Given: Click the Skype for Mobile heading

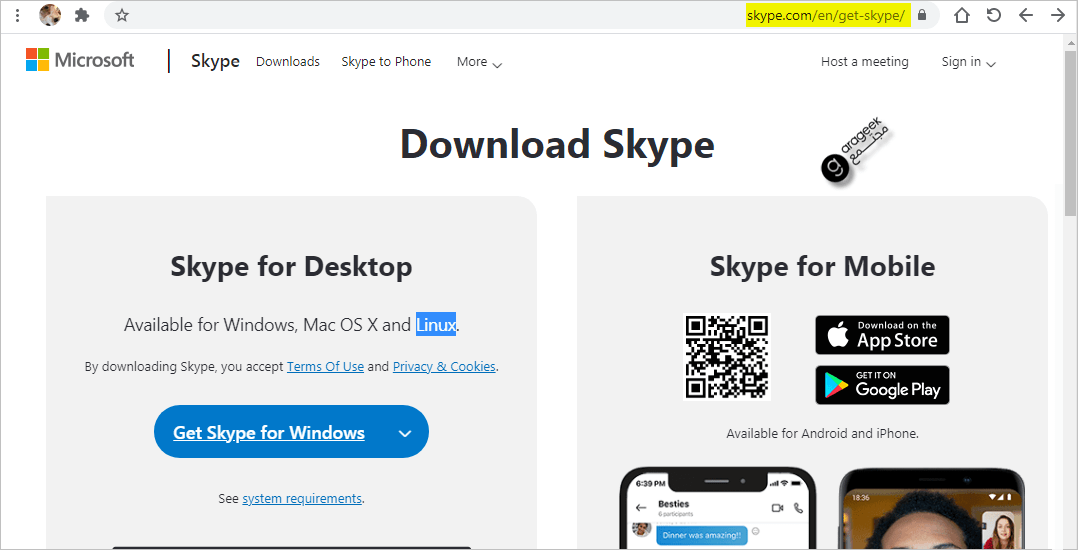Looking at the screenshot, I should 822,266.
